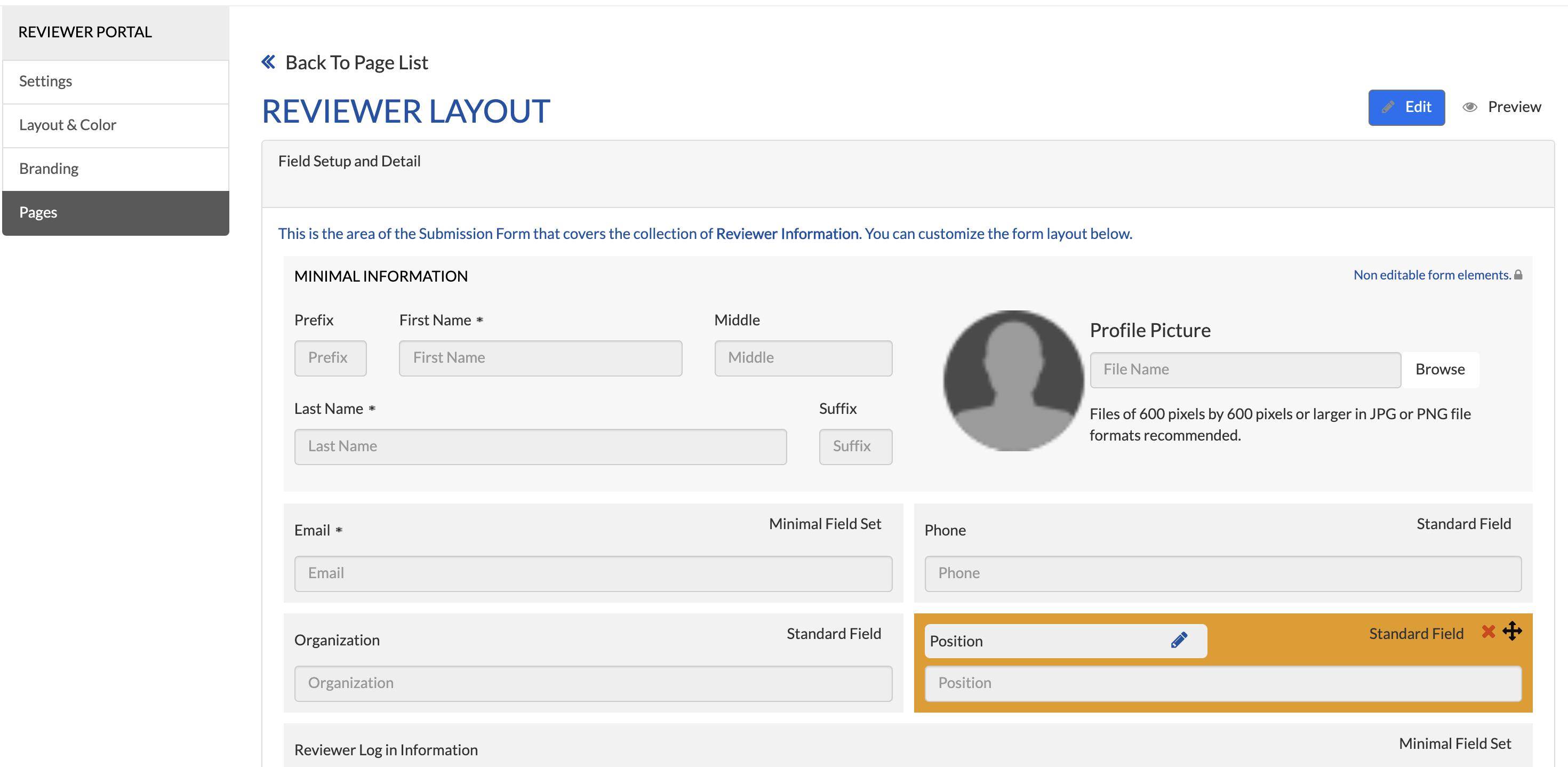Click the Organization input field

pos(594,683)
